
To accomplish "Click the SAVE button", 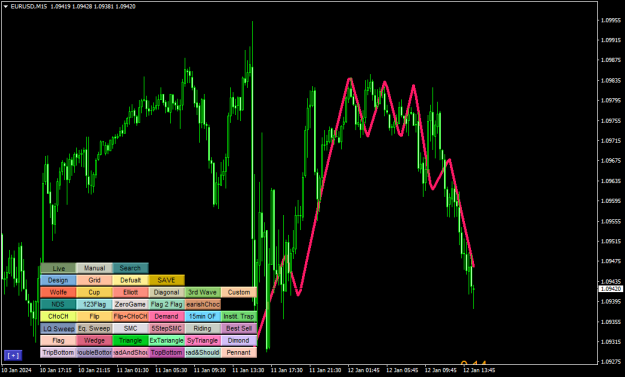I will 167,280.
